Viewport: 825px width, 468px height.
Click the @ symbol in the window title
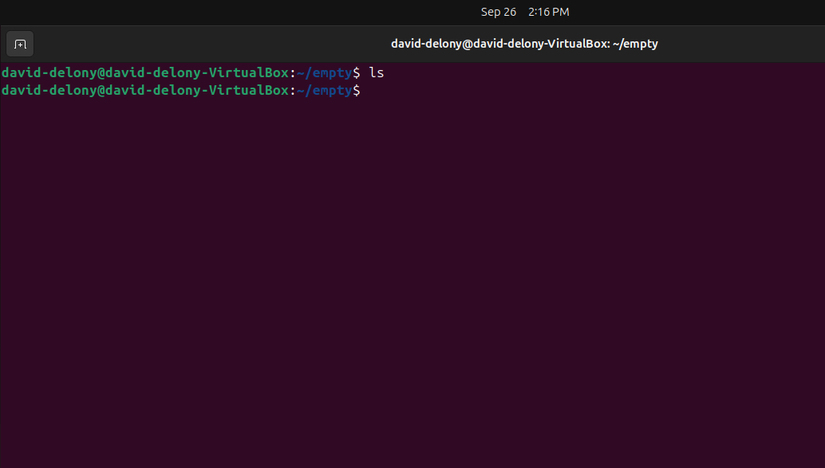click(x=467, y=44)
